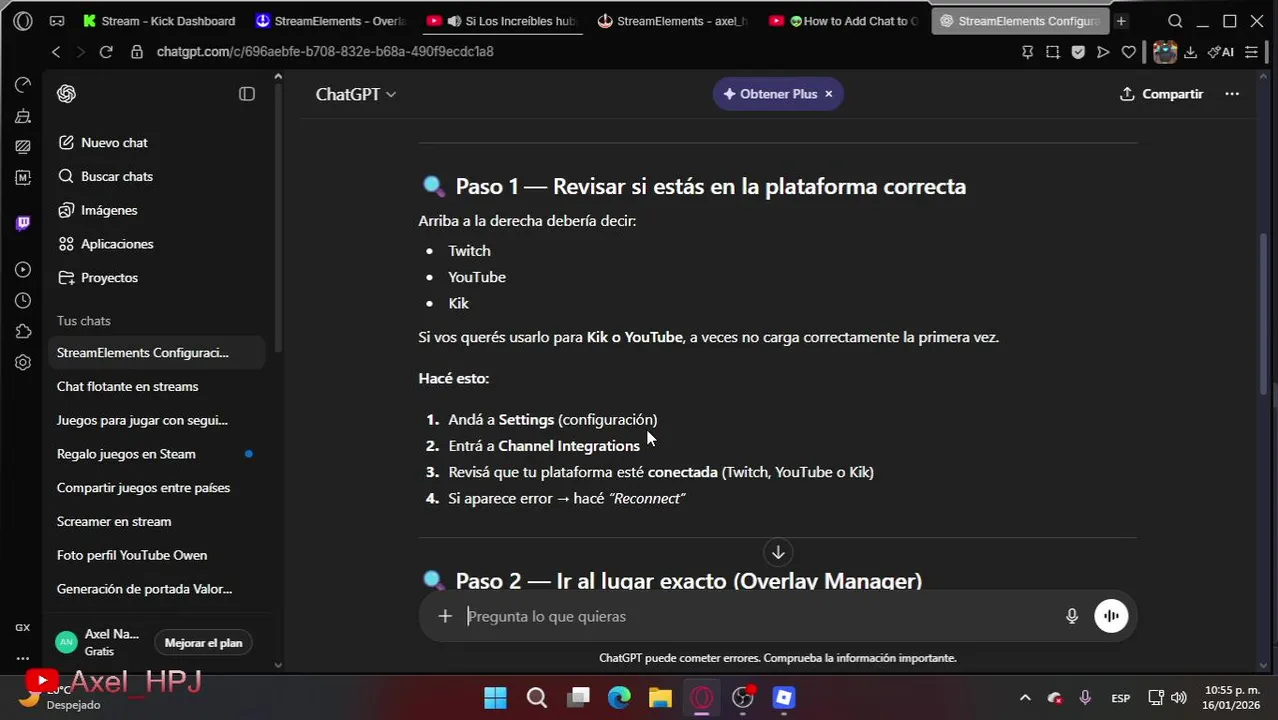Open the GX Control speedometer icon in sidebar

click(23, 85)
